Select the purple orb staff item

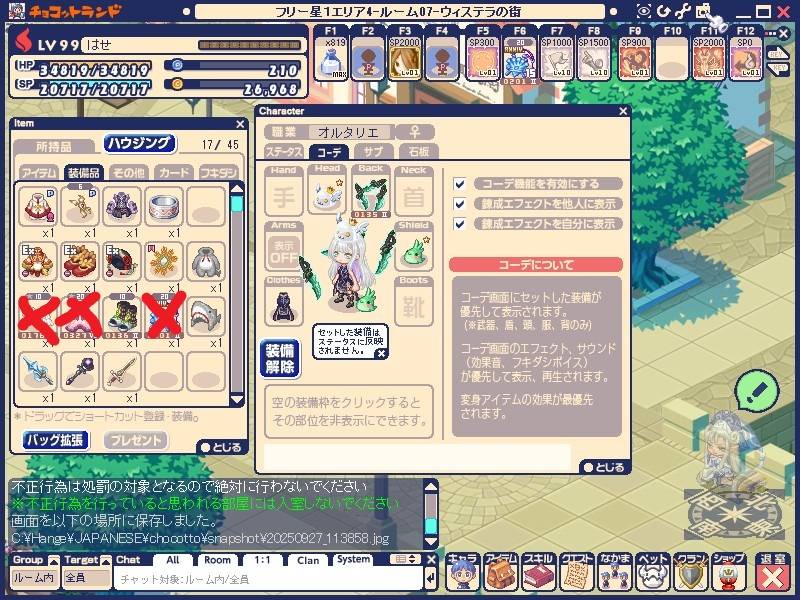(80, 372)
